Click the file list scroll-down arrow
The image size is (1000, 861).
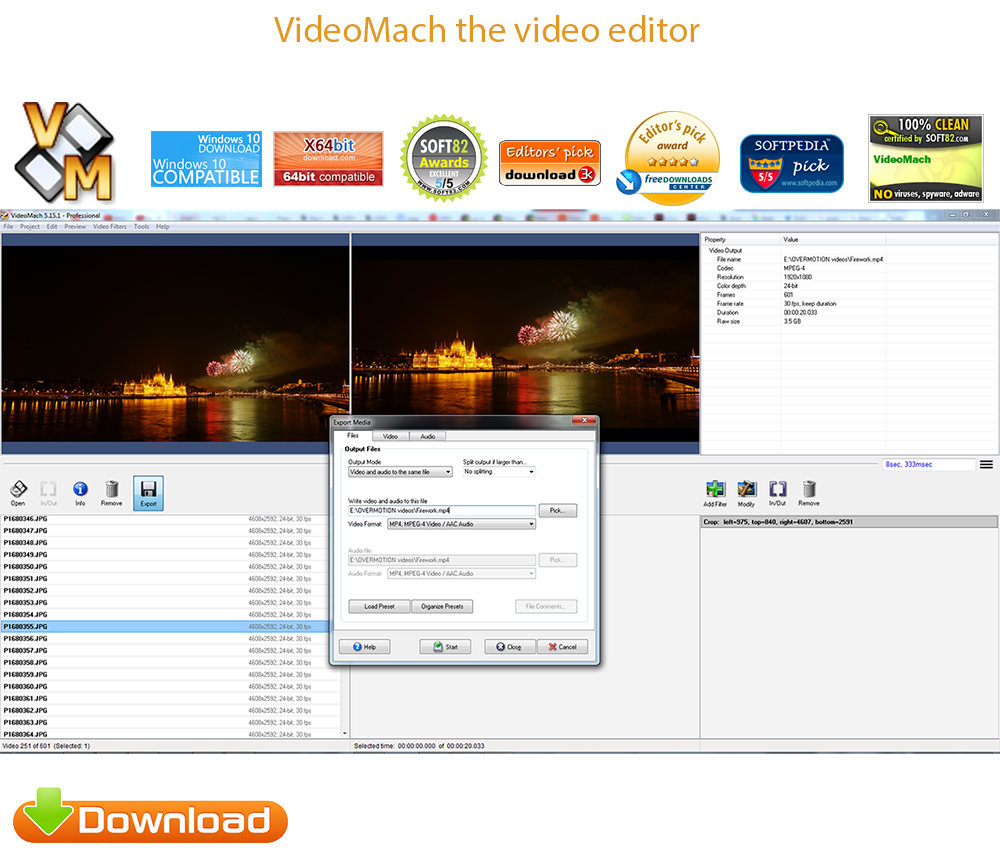[345, 733]
